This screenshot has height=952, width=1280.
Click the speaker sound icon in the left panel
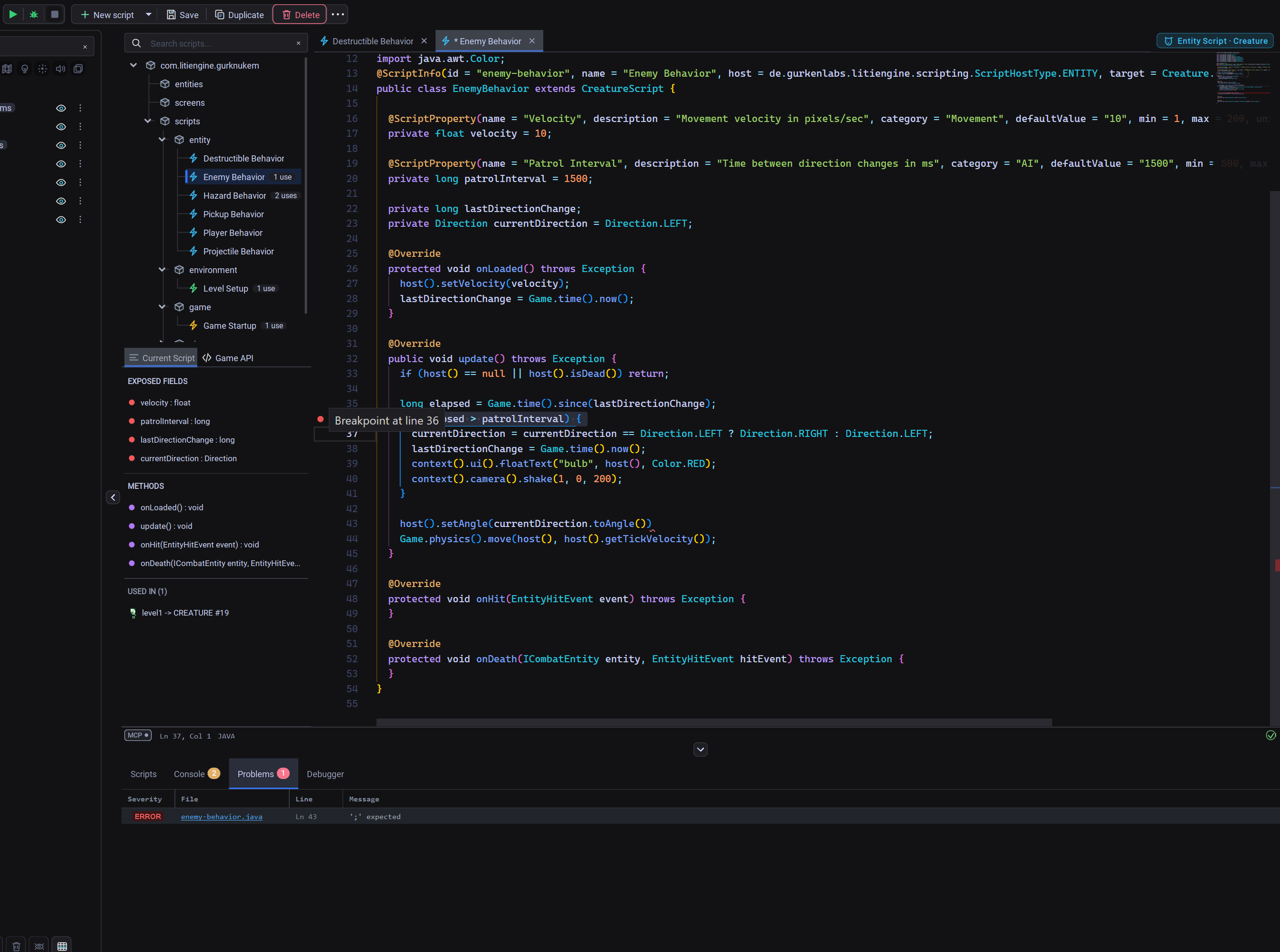click(61, 69)
